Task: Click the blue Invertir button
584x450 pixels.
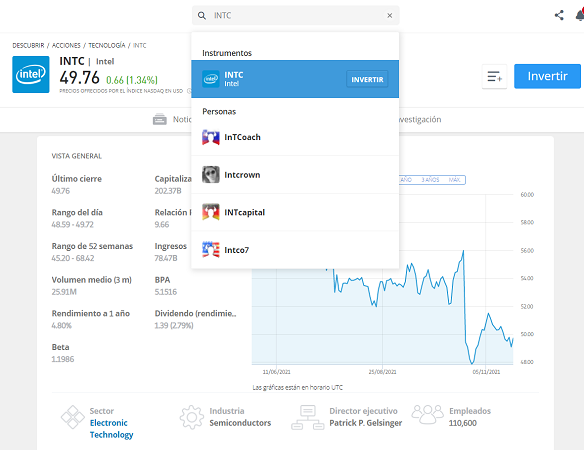Action: coord(547,76)
